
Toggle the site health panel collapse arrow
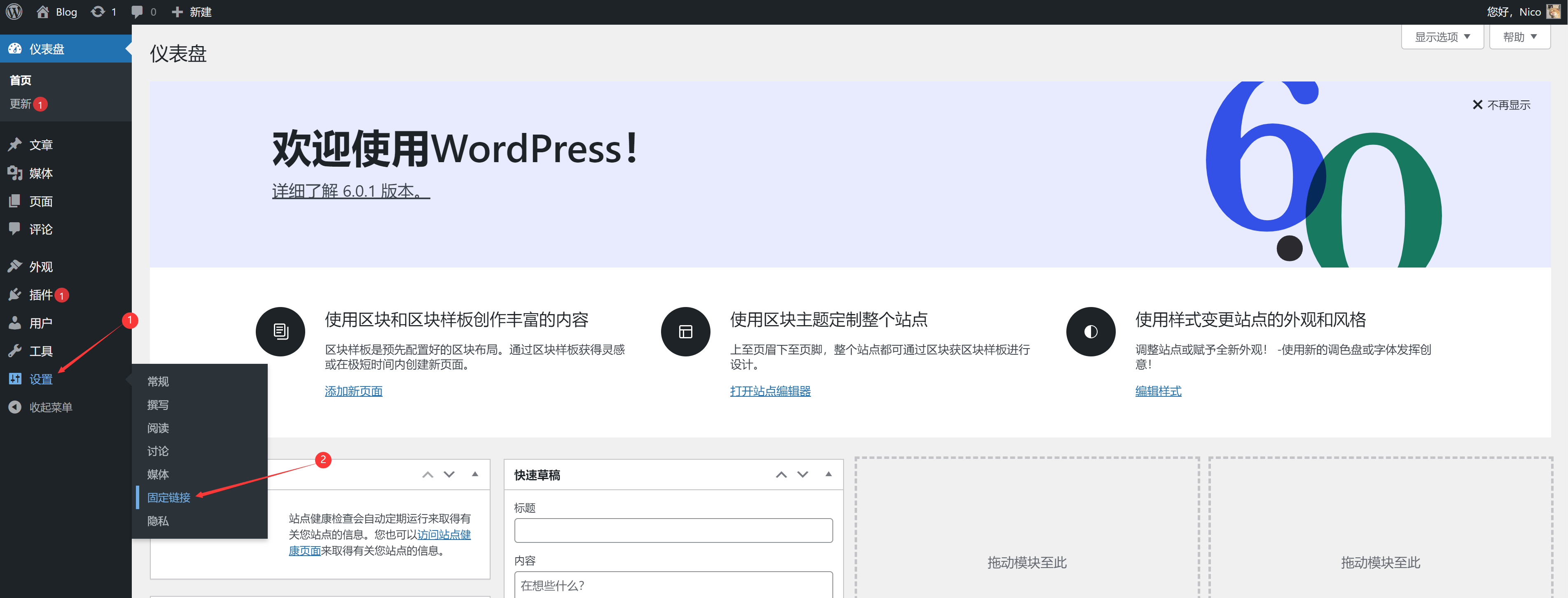tap(475, 474)
